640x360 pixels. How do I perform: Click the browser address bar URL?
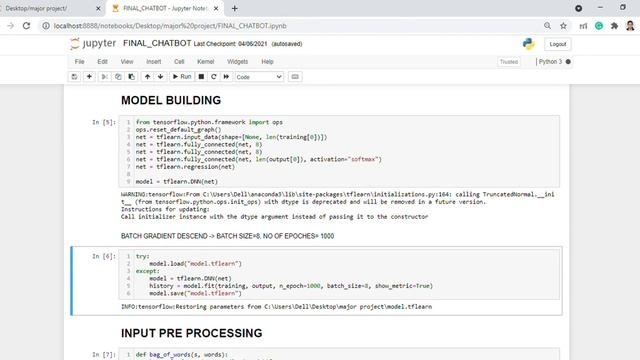pyautogui.click(x=170, y=26)
